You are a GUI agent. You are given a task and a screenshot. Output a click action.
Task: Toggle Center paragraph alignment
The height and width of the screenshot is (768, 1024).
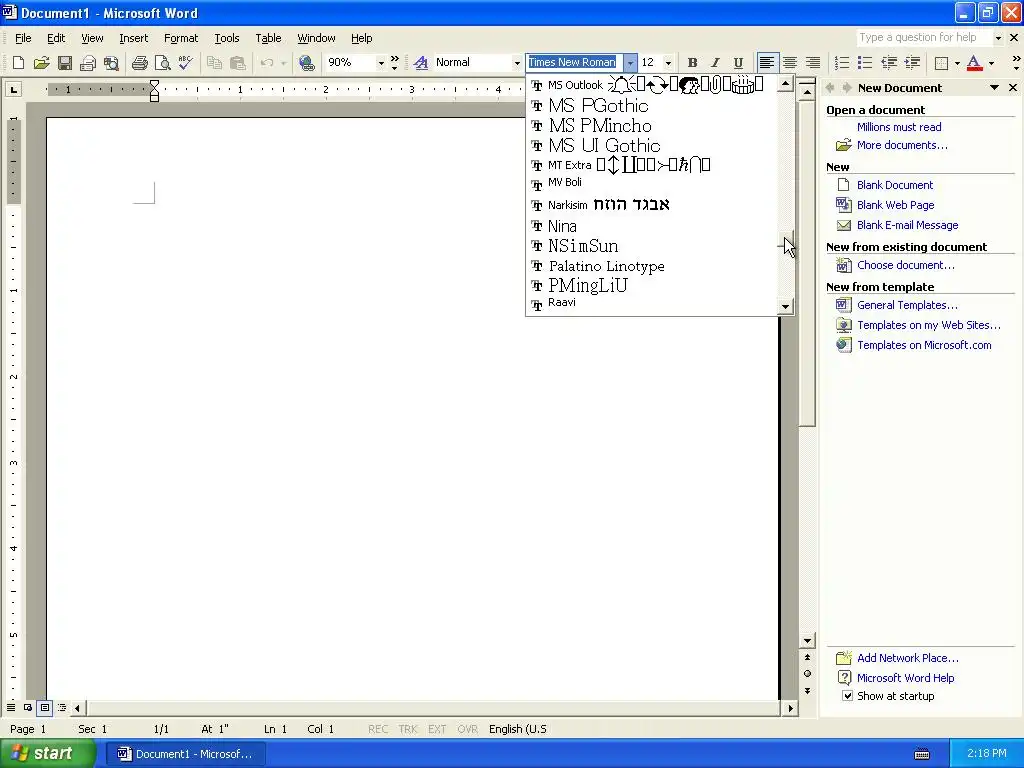790,63
